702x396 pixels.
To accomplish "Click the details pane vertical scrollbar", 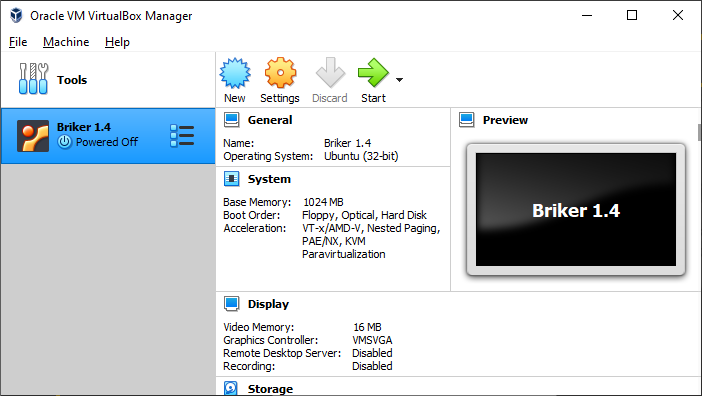I will click(x=699, y=132).
